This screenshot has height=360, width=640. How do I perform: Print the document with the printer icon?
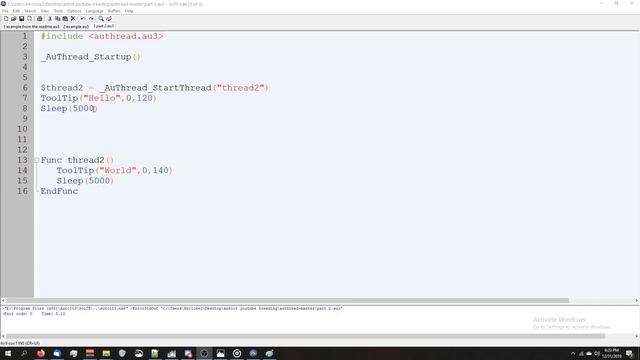pos(40,19)
